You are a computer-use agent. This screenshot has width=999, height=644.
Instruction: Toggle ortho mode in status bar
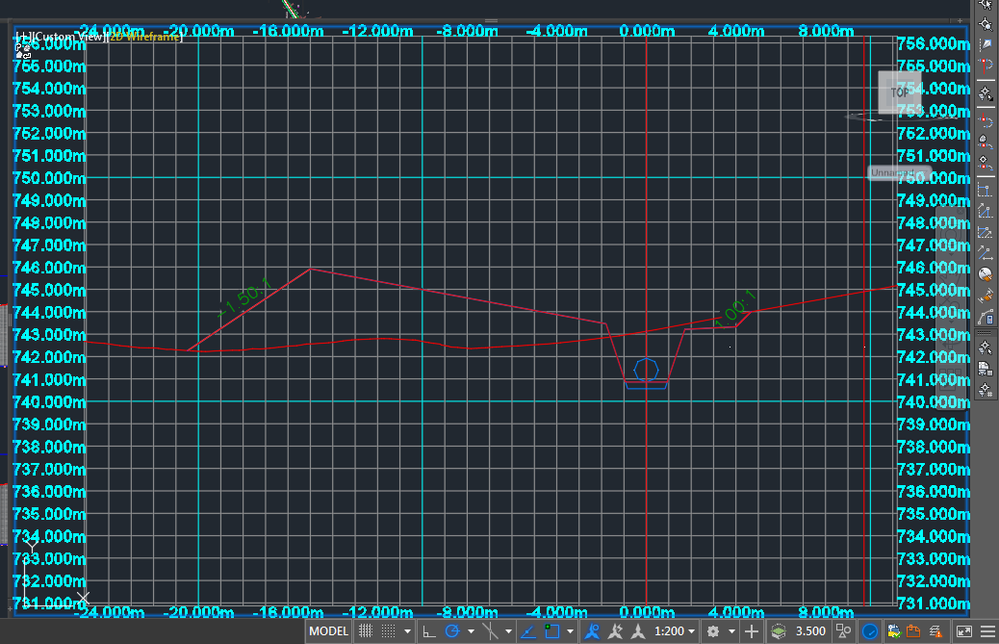tap(429, 631)
